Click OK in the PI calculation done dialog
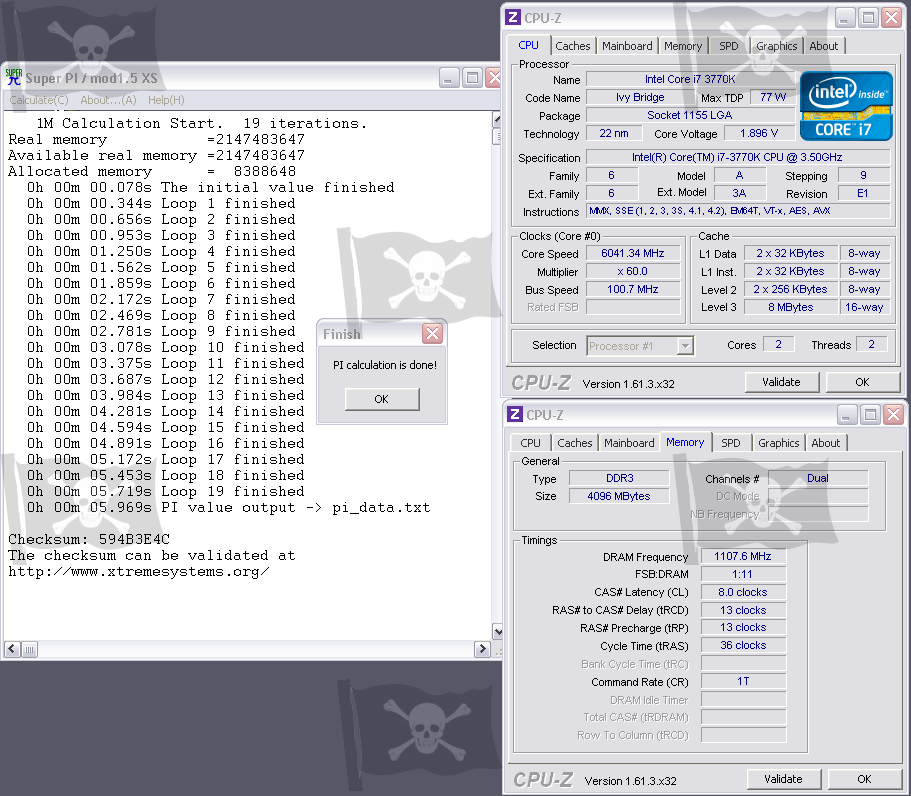Screen dimensions: 911x796 pyautogui.click(x=382, y=399)
